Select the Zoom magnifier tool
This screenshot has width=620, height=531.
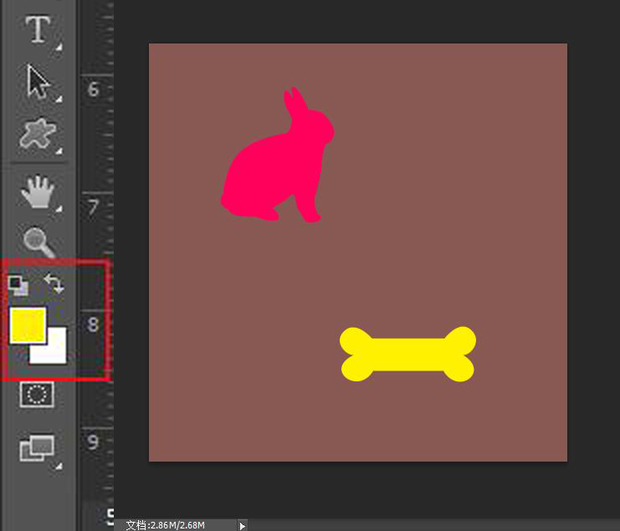pyautogui.click(x=39, y=242)
